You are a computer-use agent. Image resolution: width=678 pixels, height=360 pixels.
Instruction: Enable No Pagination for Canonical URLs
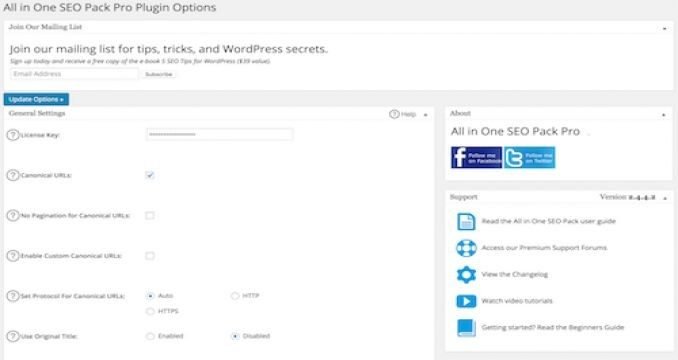click(150, 215)
